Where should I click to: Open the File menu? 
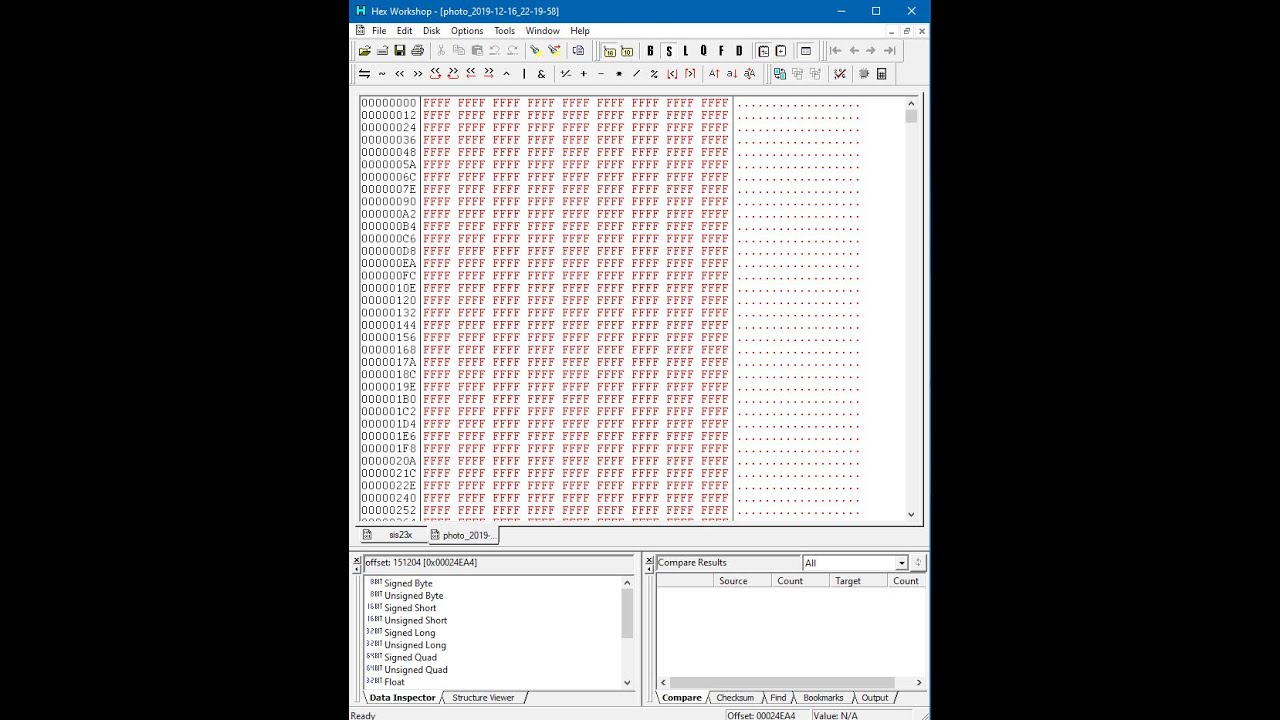pos(379,31)
